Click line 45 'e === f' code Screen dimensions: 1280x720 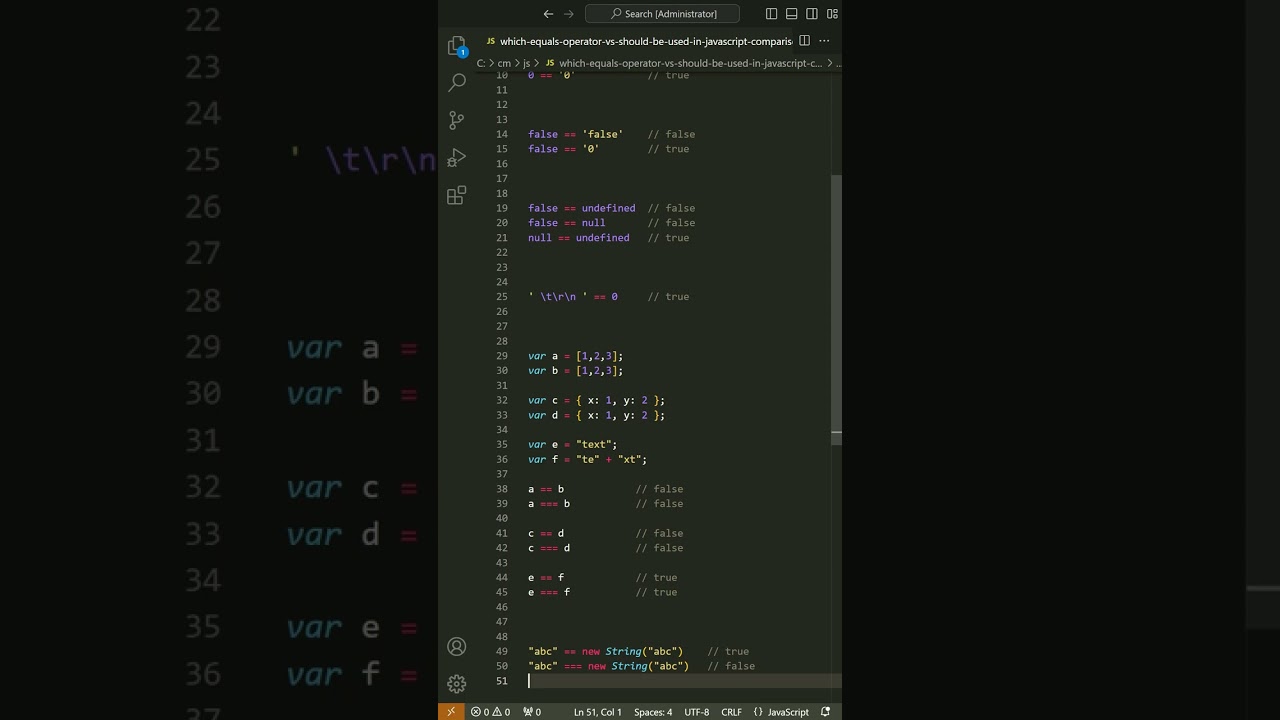(x=549, y=592)
